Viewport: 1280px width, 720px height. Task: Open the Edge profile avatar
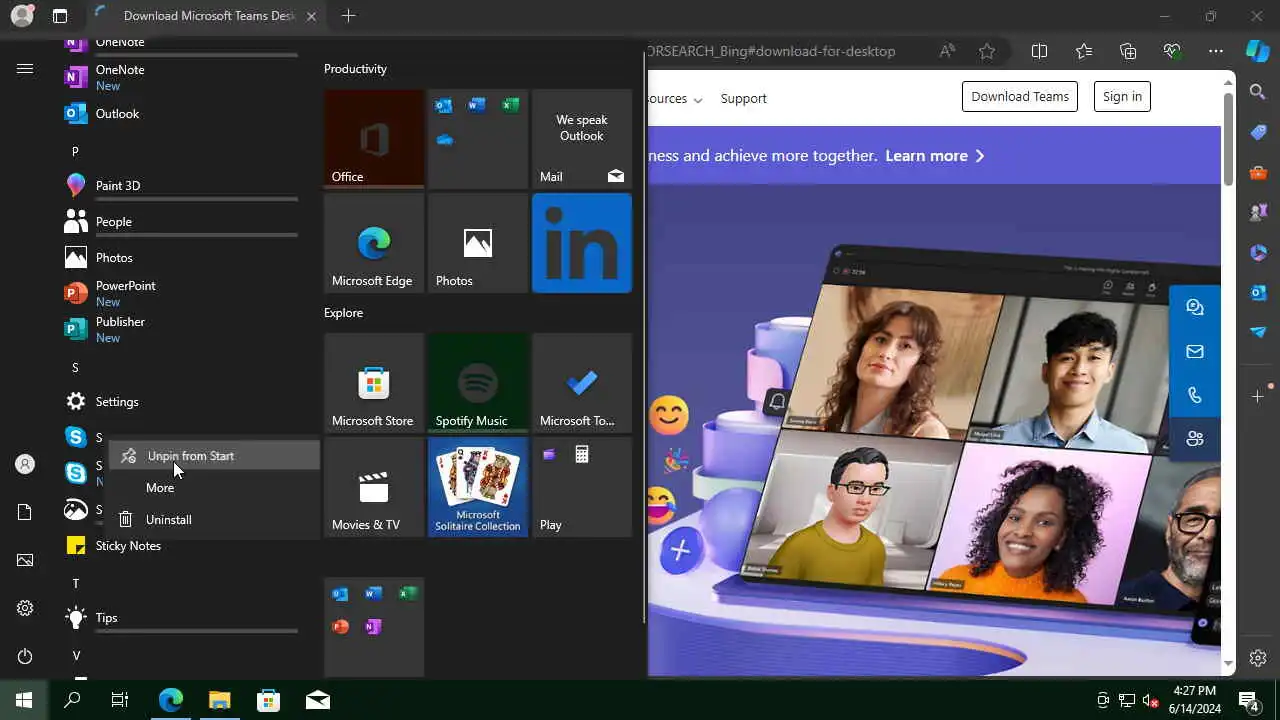click(22, 16)
